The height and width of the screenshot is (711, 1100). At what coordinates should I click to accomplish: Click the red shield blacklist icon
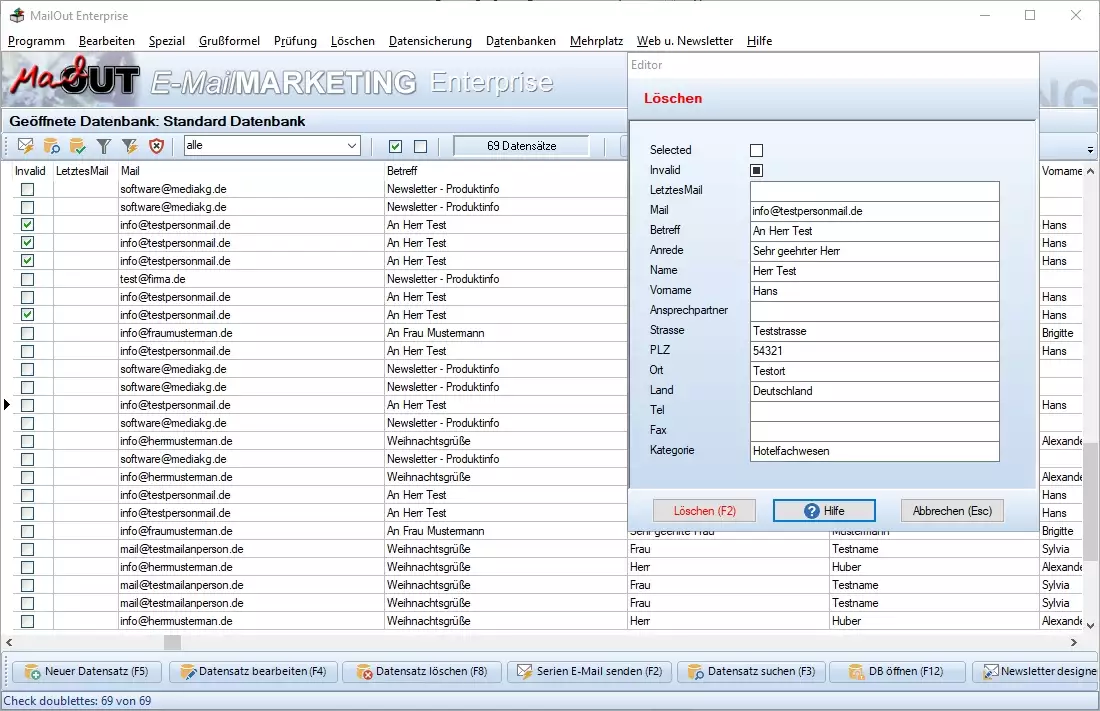click(156, 146)
